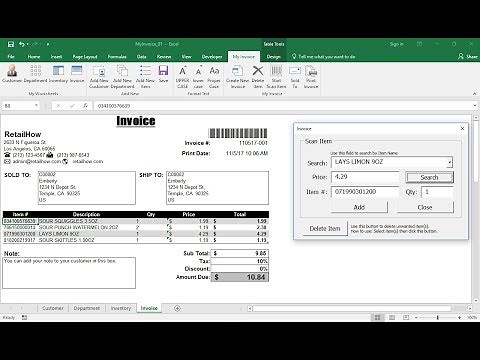Open the Department worksheet ribbon icon
This screenshot has height=360, width=480.
pos(35,74)
